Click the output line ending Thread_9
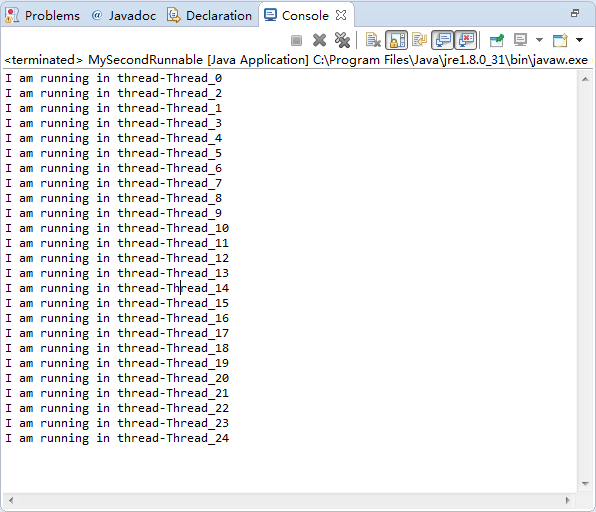Screen dimensions: 596x512 point(113,213)
